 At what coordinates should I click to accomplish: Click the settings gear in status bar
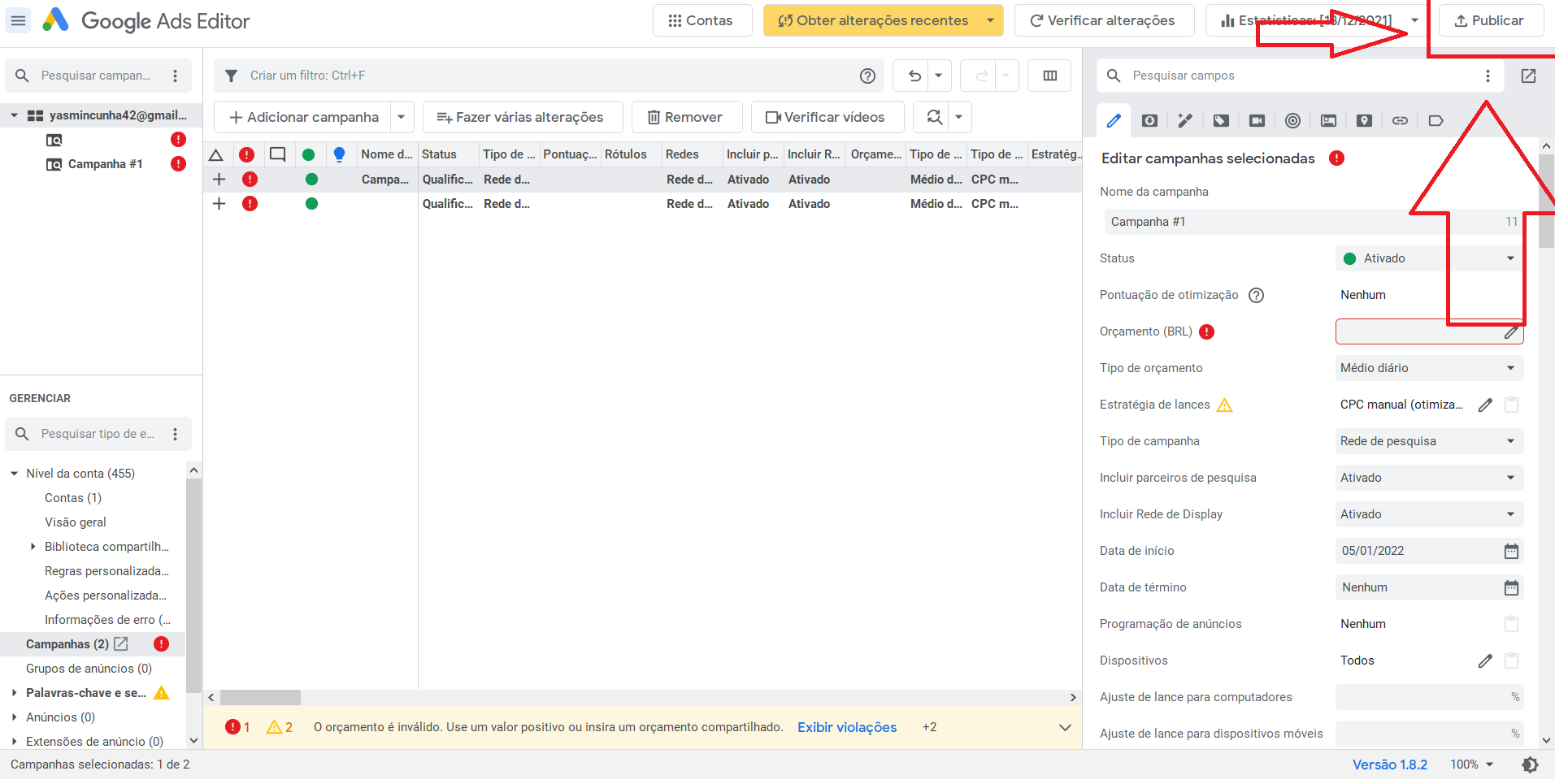tap(1530, 765)
